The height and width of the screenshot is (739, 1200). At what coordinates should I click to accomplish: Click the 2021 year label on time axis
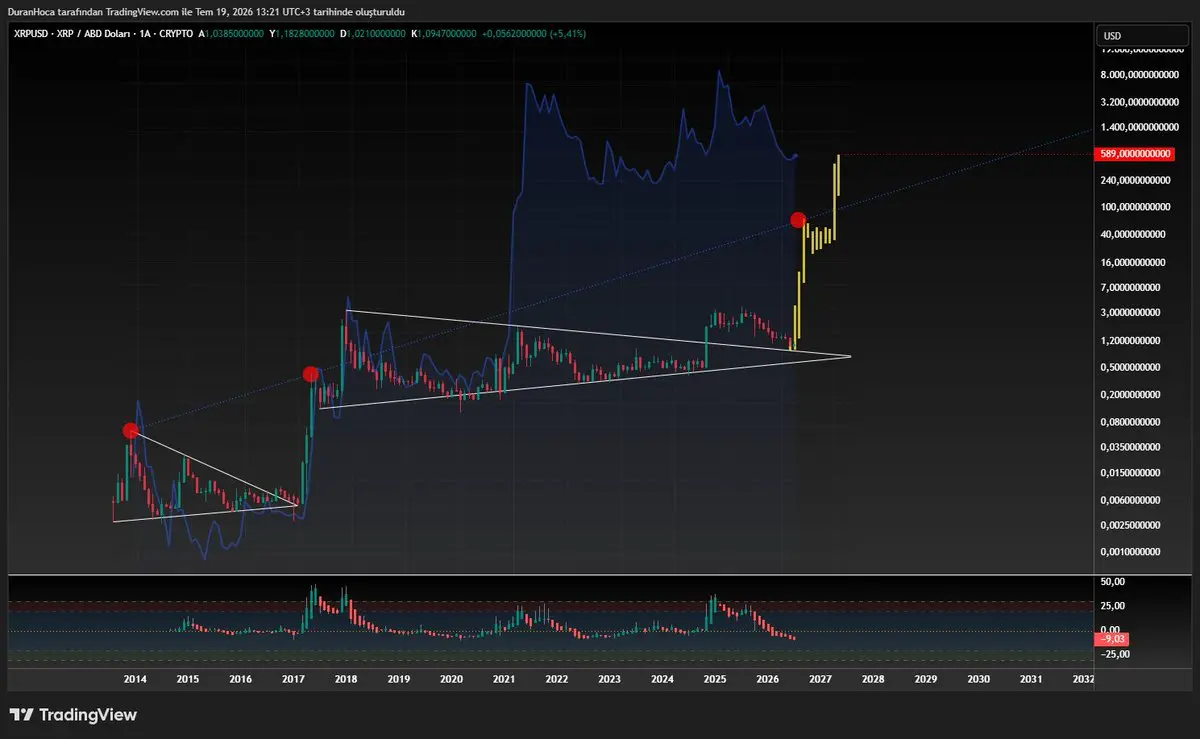coord(504,679)
